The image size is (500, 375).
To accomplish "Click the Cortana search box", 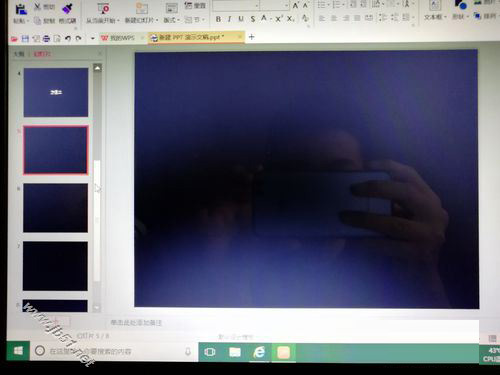I will 114,351.
